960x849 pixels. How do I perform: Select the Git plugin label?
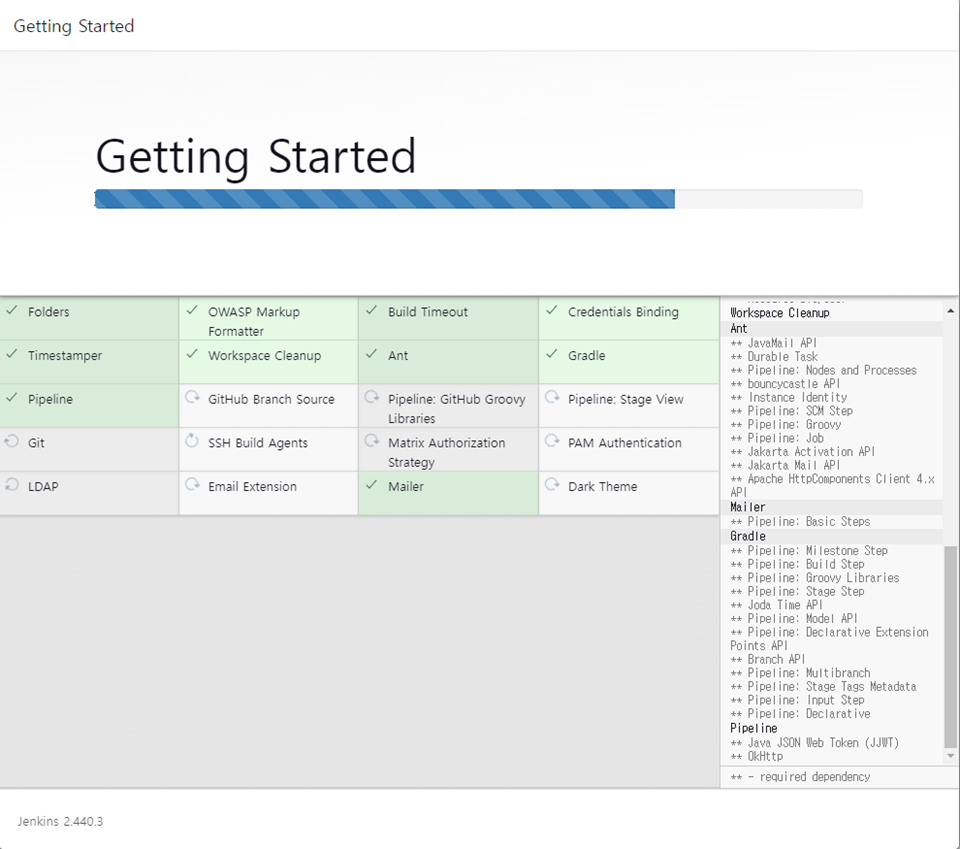tap(36, 443)
